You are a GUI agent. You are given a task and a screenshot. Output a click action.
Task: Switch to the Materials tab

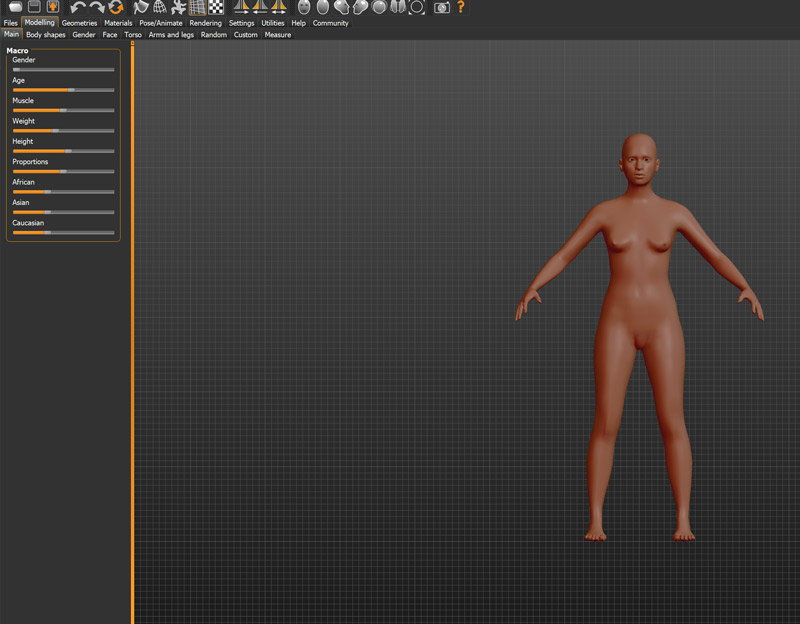(x=118, y=22)
